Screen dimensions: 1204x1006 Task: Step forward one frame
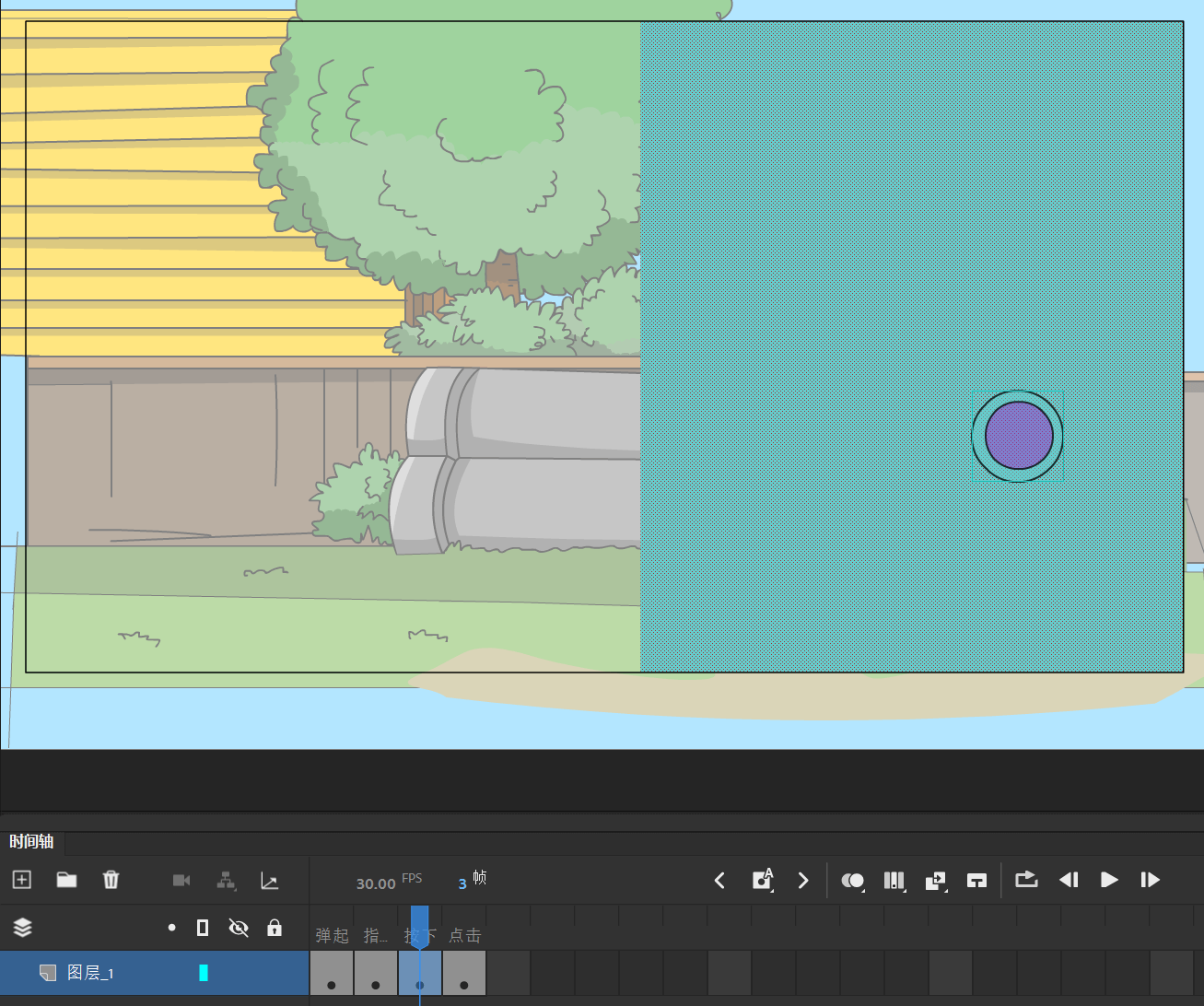click(x=1151, y=880)
